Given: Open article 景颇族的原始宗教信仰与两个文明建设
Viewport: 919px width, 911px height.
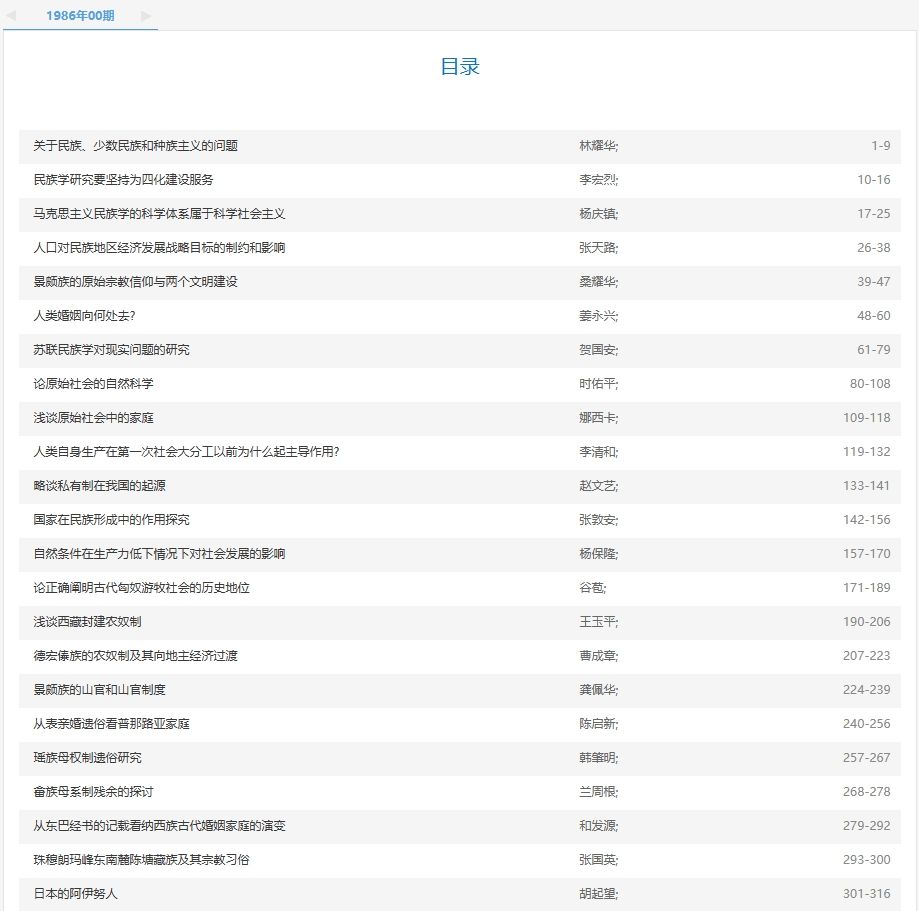Looking at the screenshot, I should 135,281.
